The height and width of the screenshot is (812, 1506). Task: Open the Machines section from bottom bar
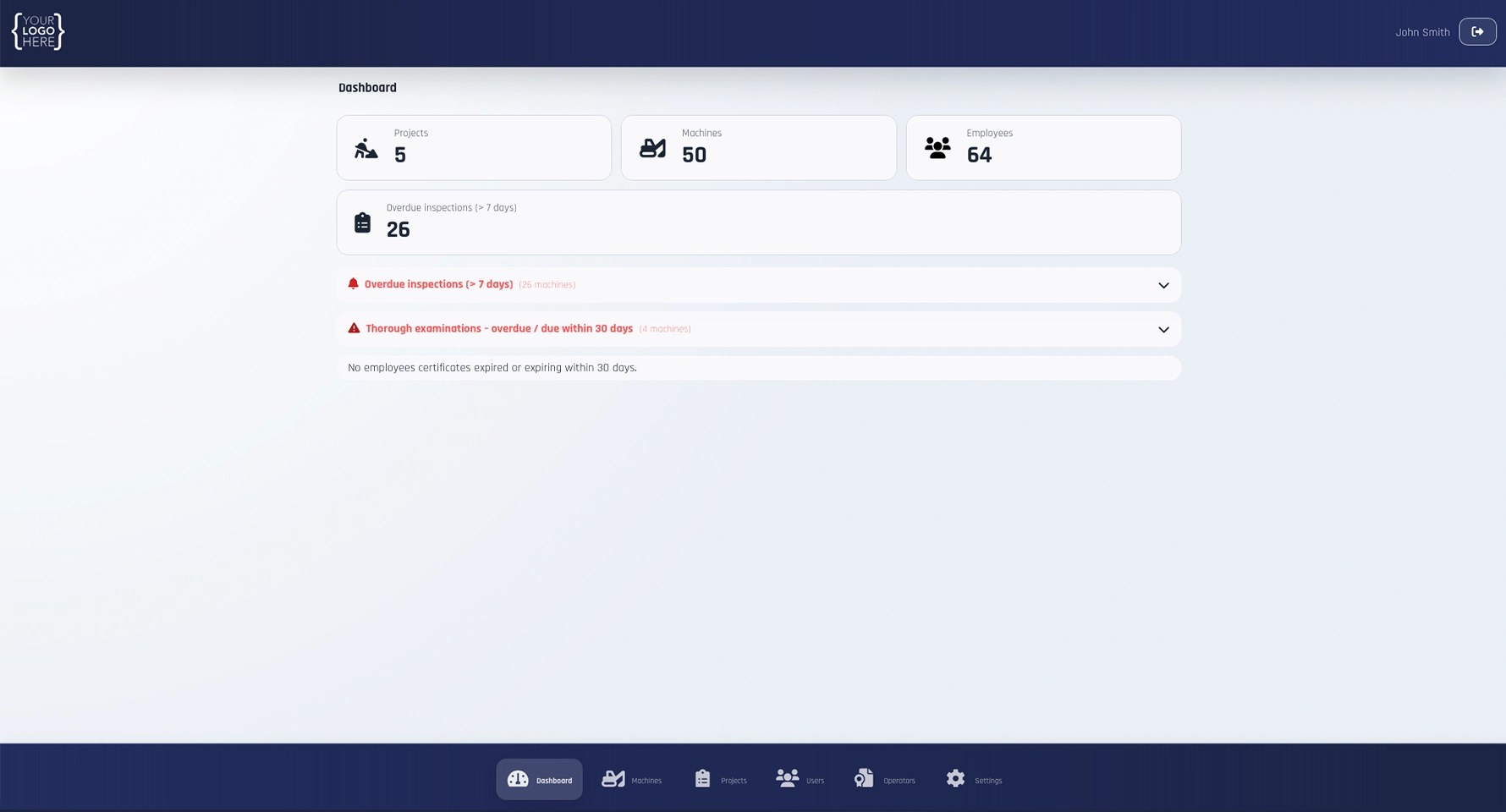pos(613,777)
